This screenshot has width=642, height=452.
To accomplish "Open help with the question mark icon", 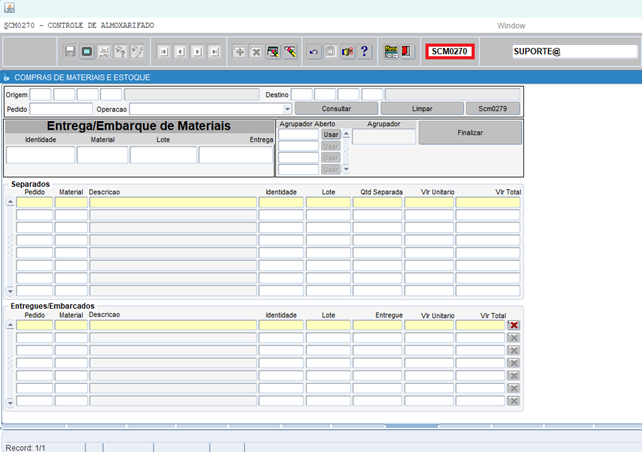I will 364,52.
